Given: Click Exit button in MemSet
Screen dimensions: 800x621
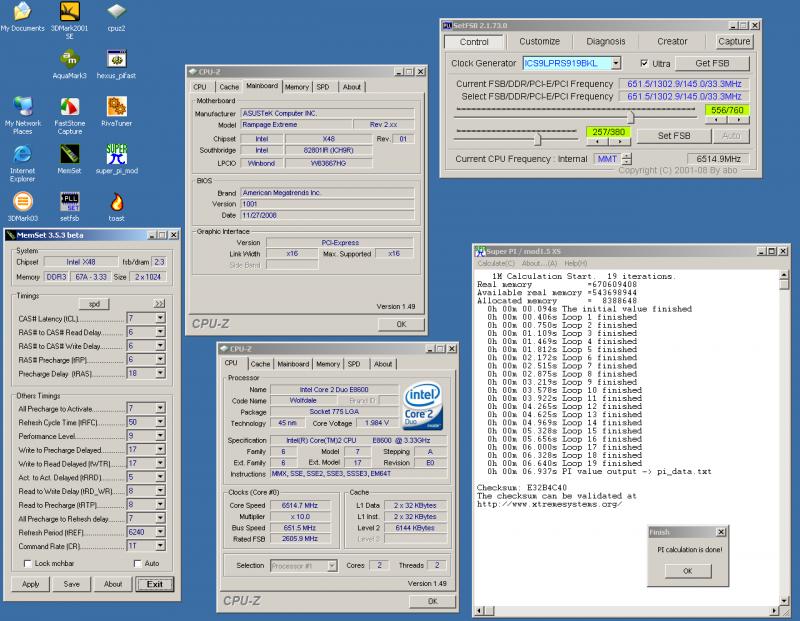Looking at the screenshot, I should (x=155, y=584).
